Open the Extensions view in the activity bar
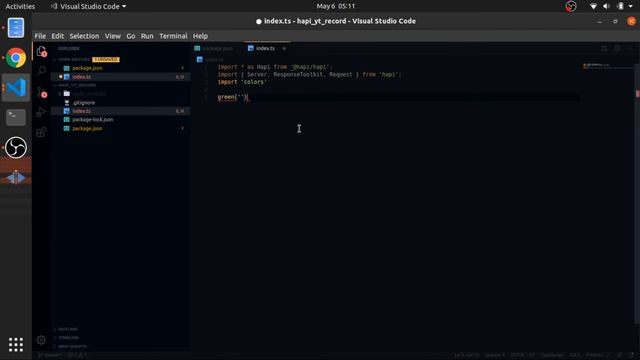Viewport: 640px width, 360px height. click(x=41, y=132)
